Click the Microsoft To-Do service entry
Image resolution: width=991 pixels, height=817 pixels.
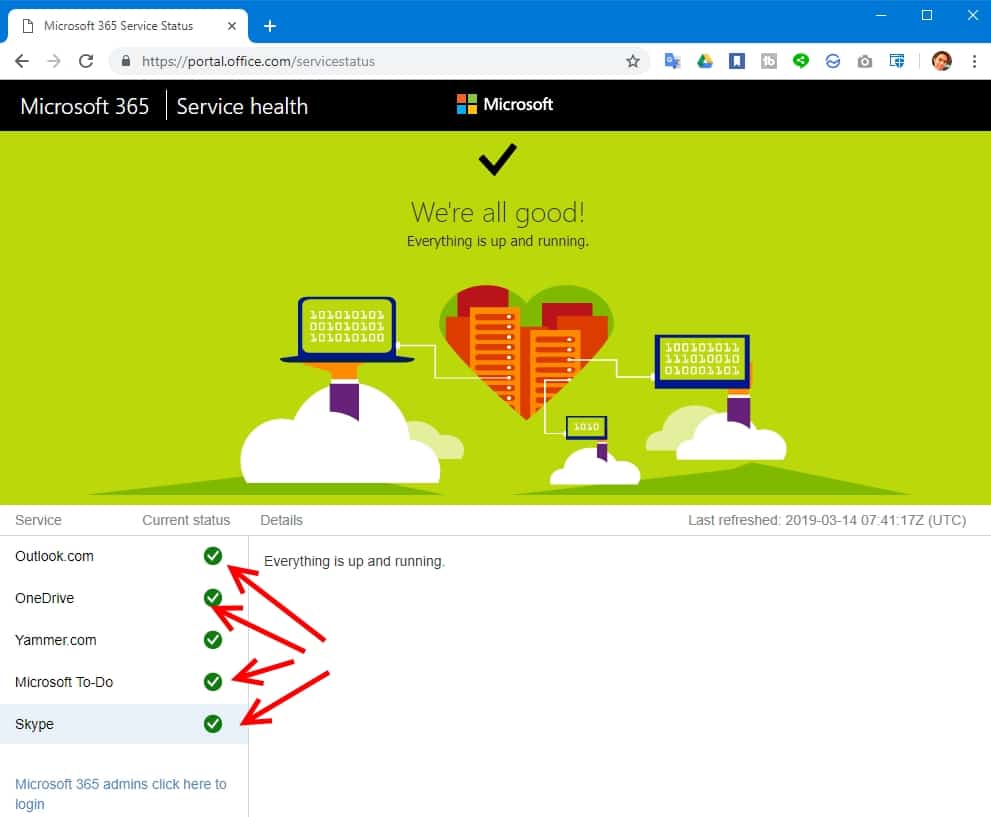65,682
